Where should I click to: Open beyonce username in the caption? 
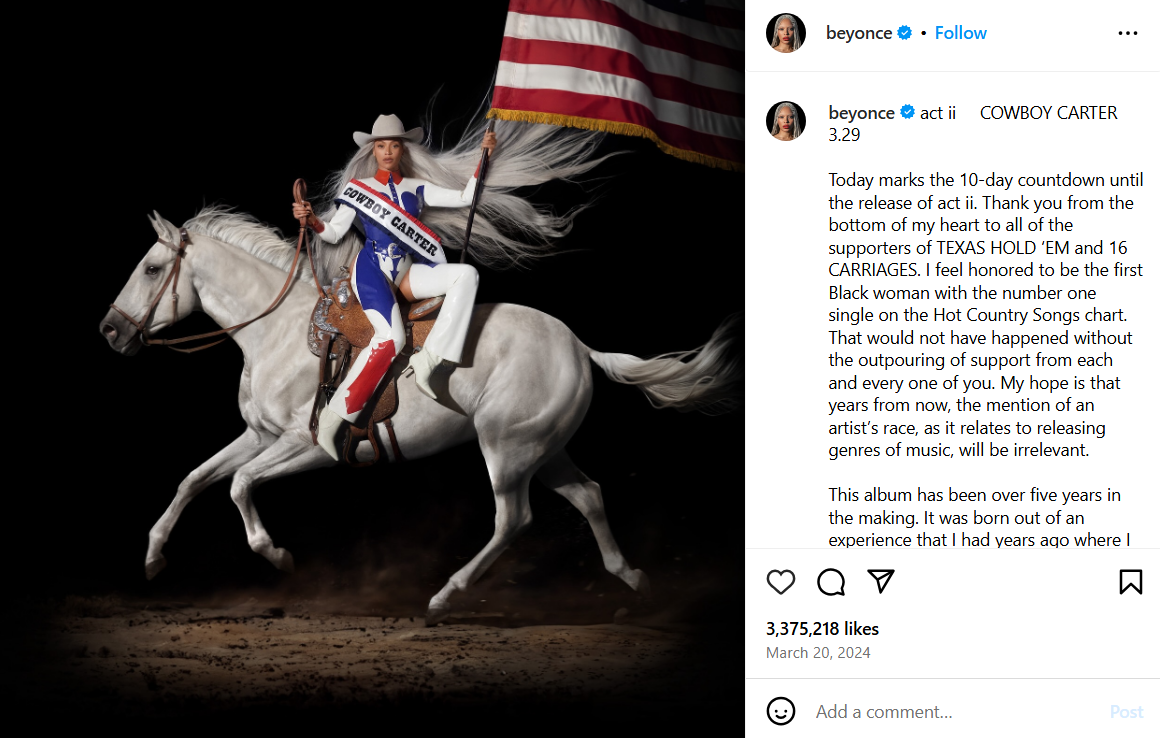(x=861, y=113)
